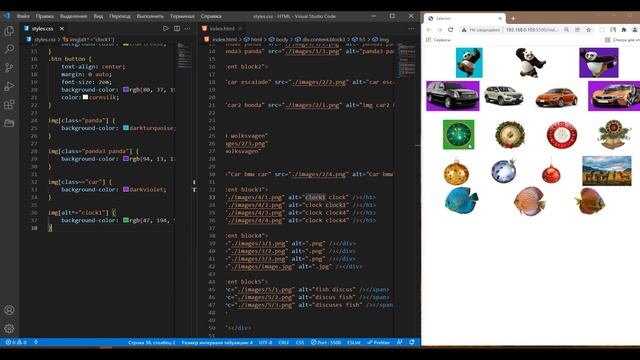Click the folder icon in activity bar

[x=9, y=123]
